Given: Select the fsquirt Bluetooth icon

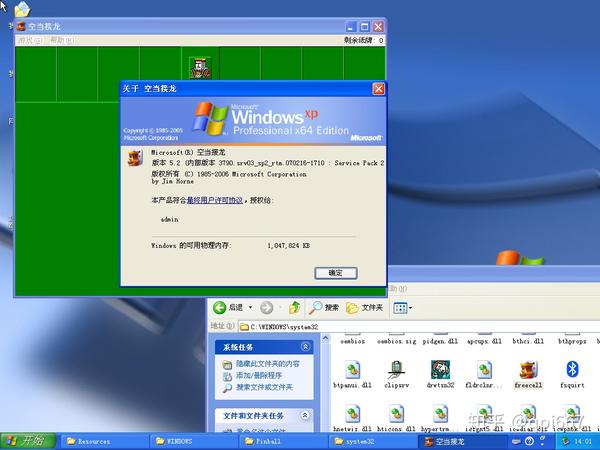Looking at the screenshot, I should pos(572,370).
